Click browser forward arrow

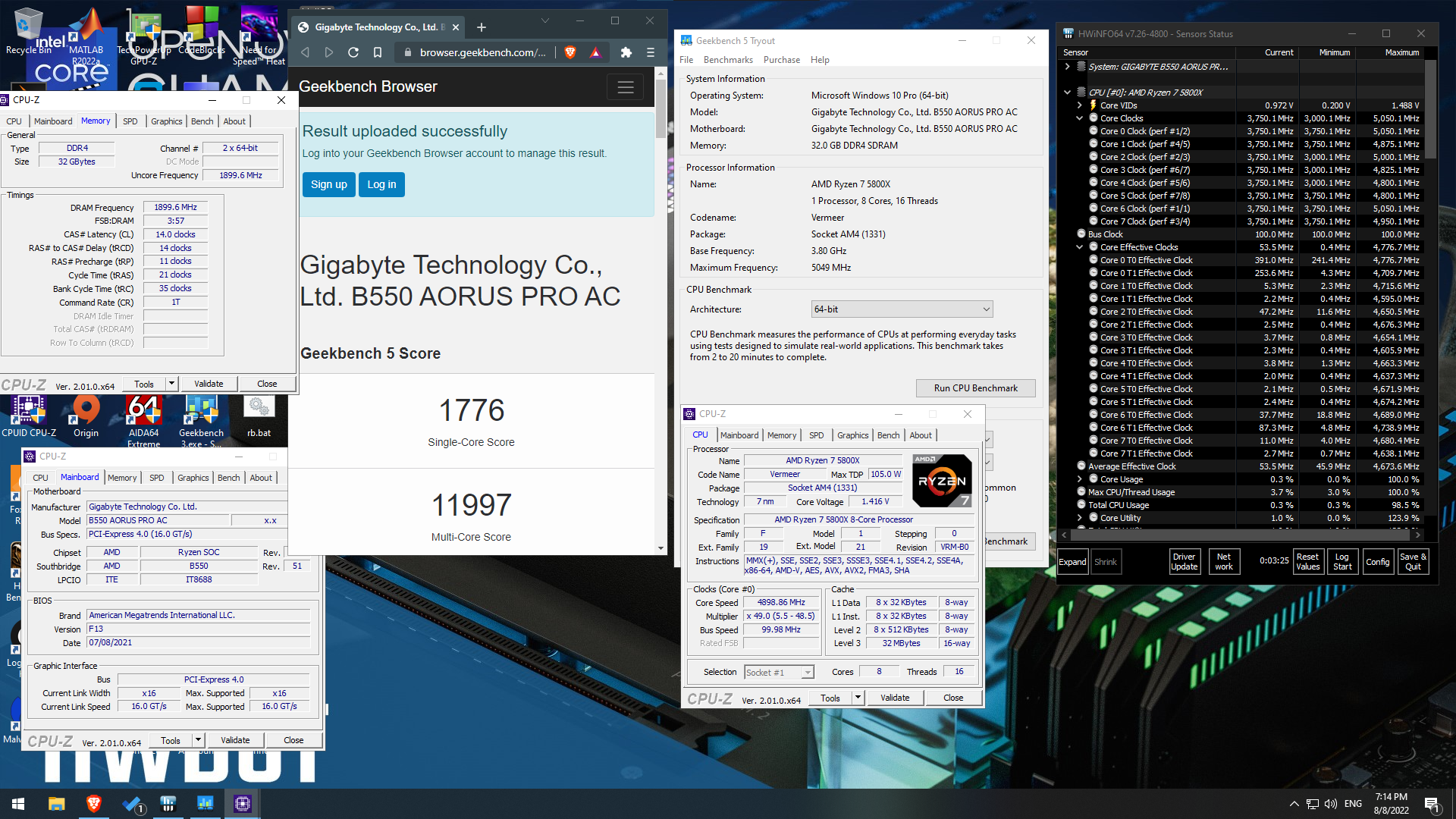click(x=329, y=52)
